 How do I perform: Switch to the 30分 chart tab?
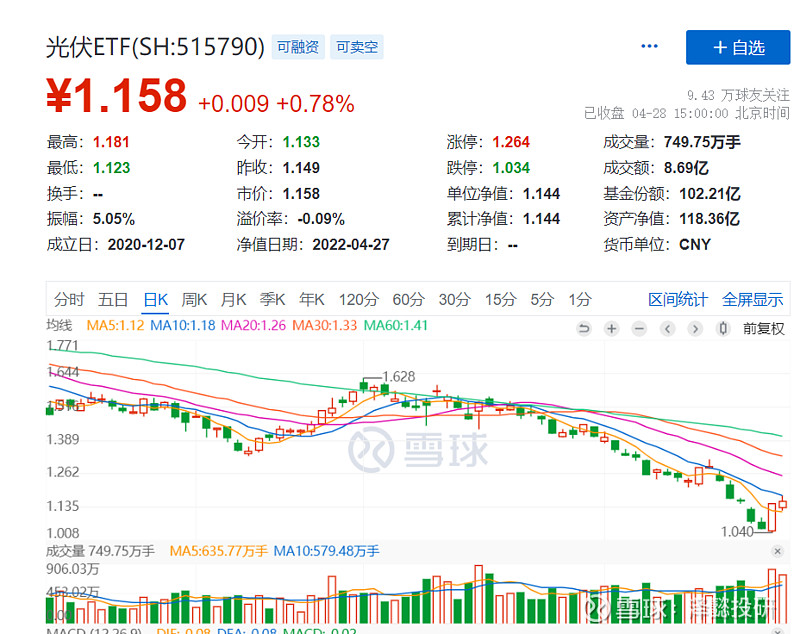tap(455, 299)
